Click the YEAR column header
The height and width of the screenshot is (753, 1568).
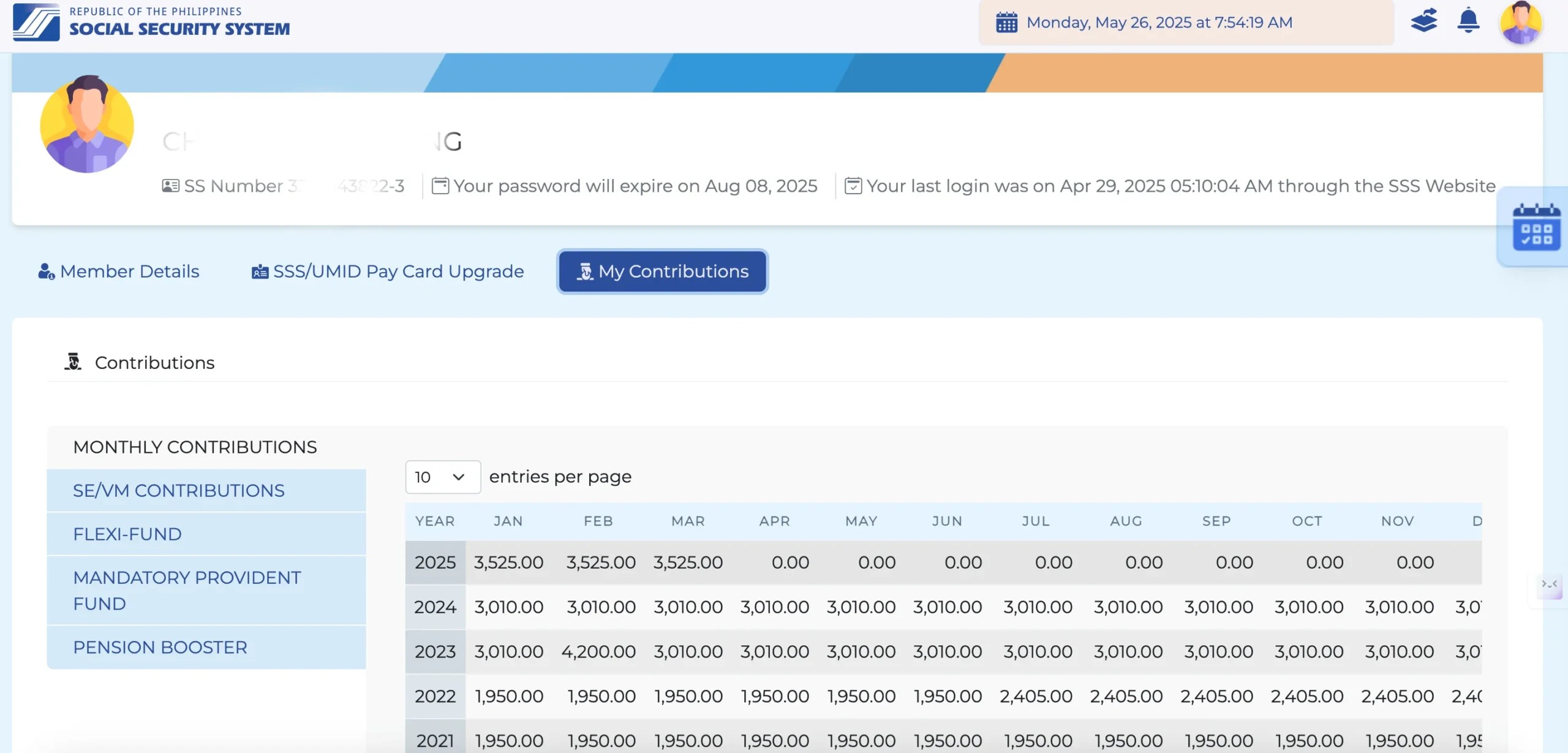click(x=435, y=521)
